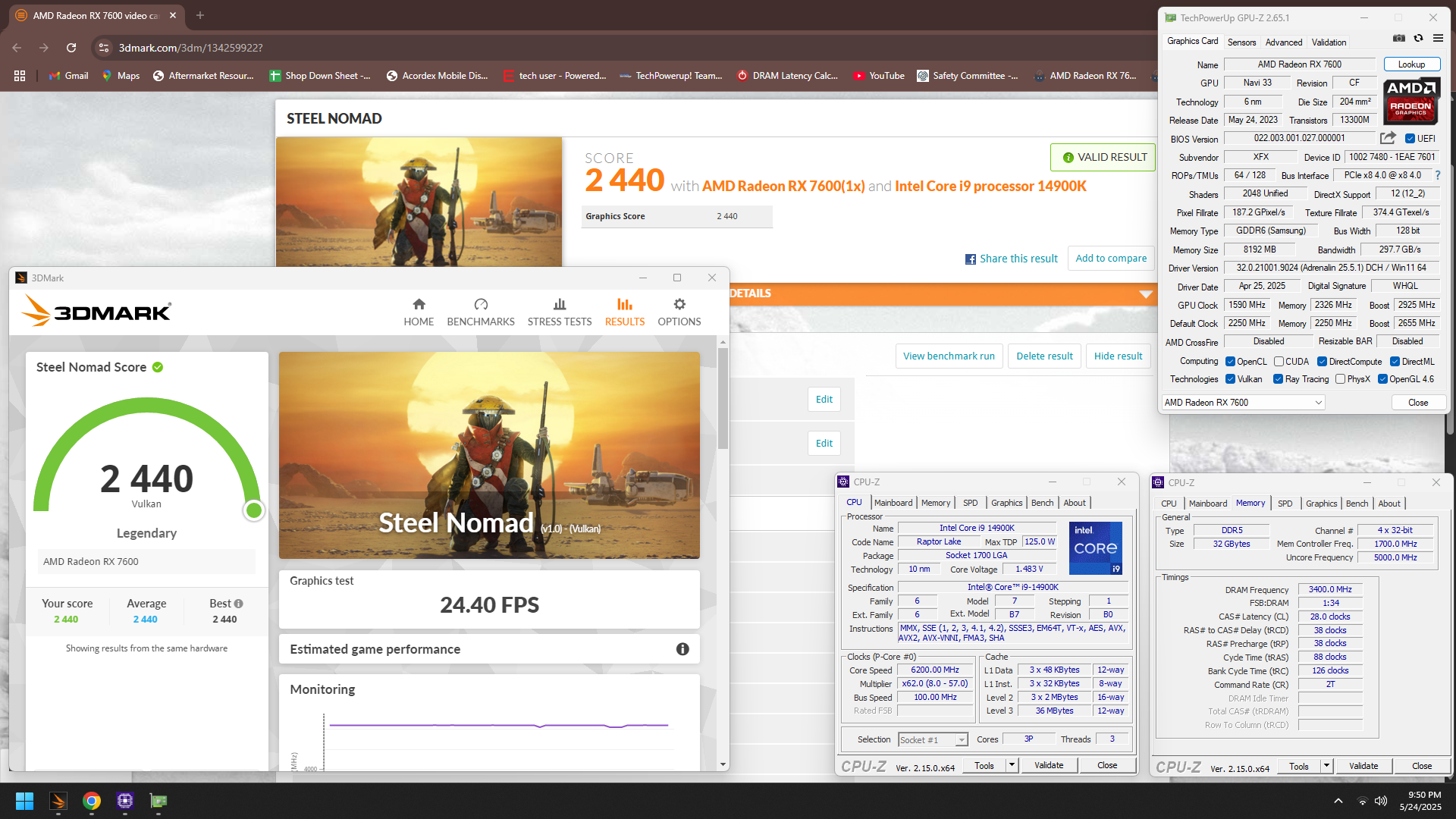Viewport: 1456px width, 819px height.
Task: Click Validate button in left CPU-Z window
Action: point(1049,766)
